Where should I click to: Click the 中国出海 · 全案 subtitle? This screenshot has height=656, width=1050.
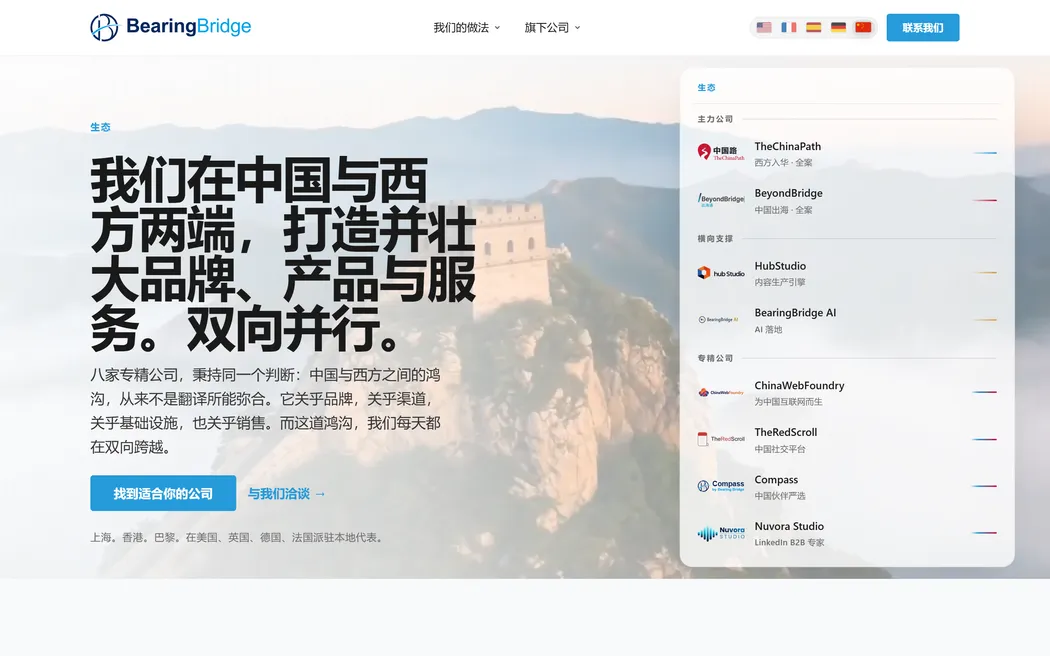[x=783, y=210]
